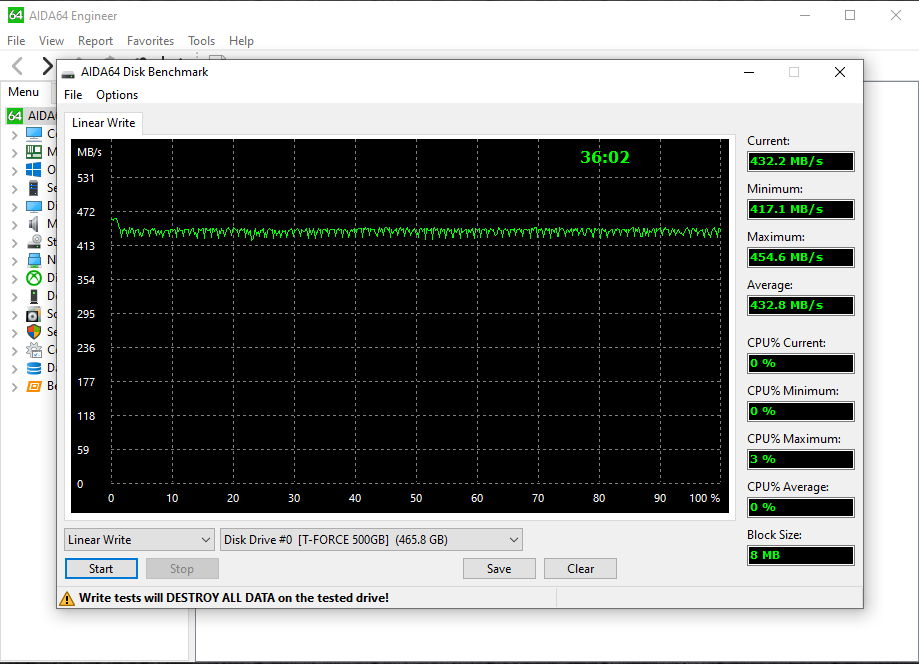Open the Favorites menu
Screen dimensions: 919x664
[x=150, y=40]
